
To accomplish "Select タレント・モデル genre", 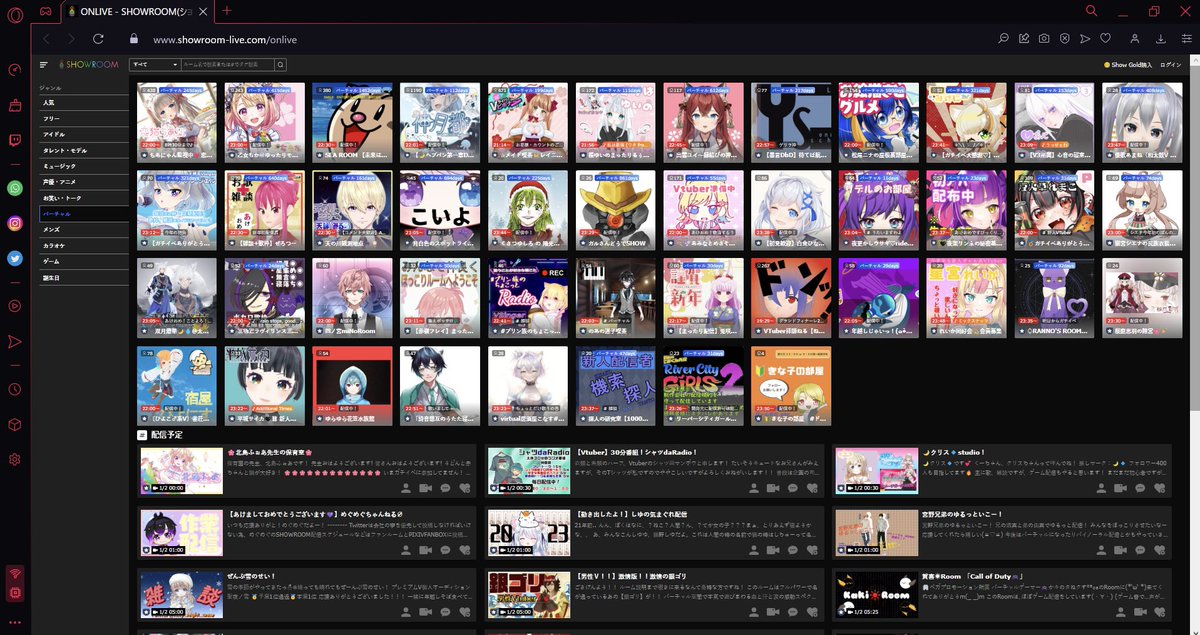I will point(83,150).
